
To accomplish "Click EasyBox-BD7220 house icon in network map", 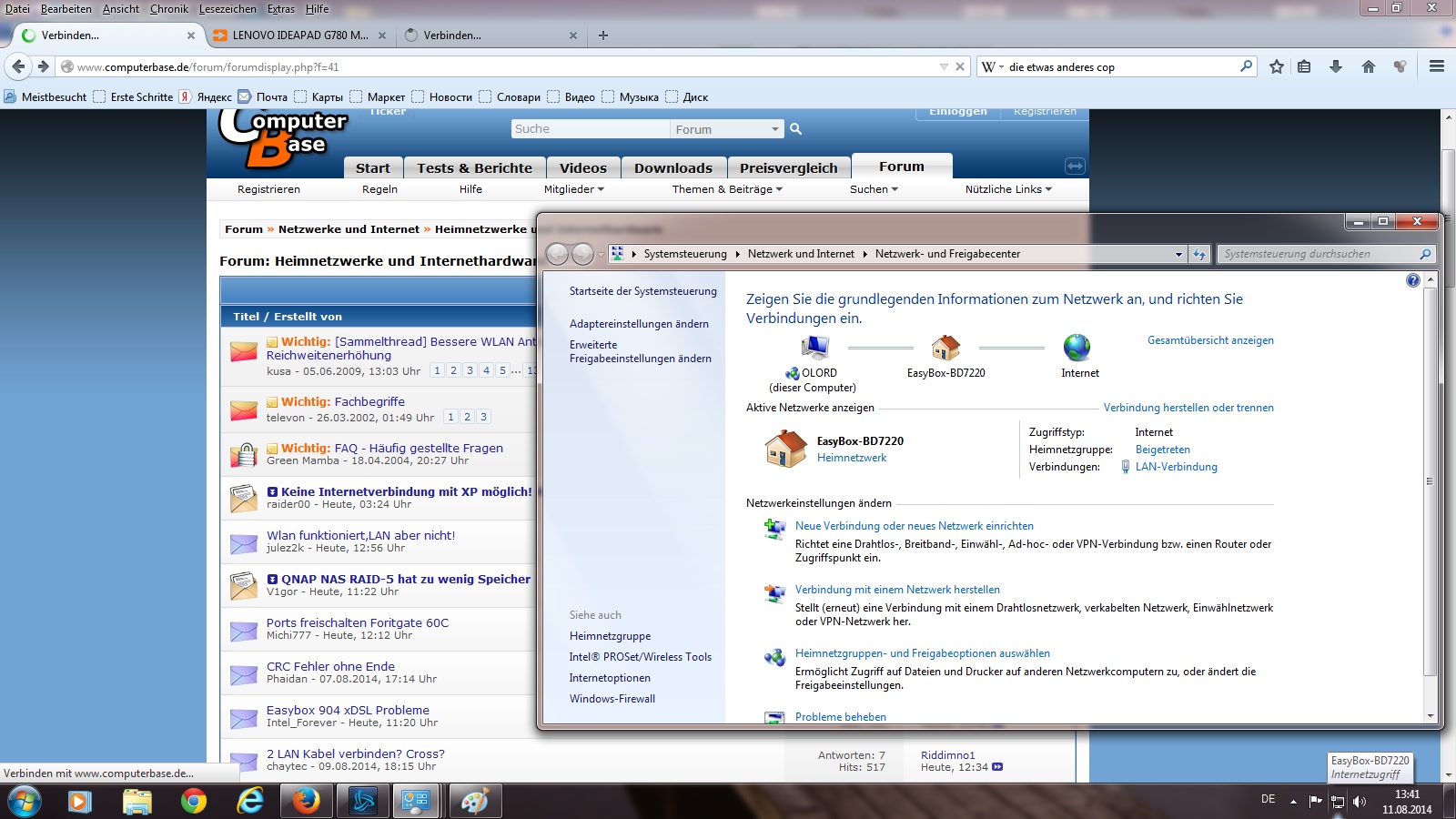I will [x=945, y=347].
